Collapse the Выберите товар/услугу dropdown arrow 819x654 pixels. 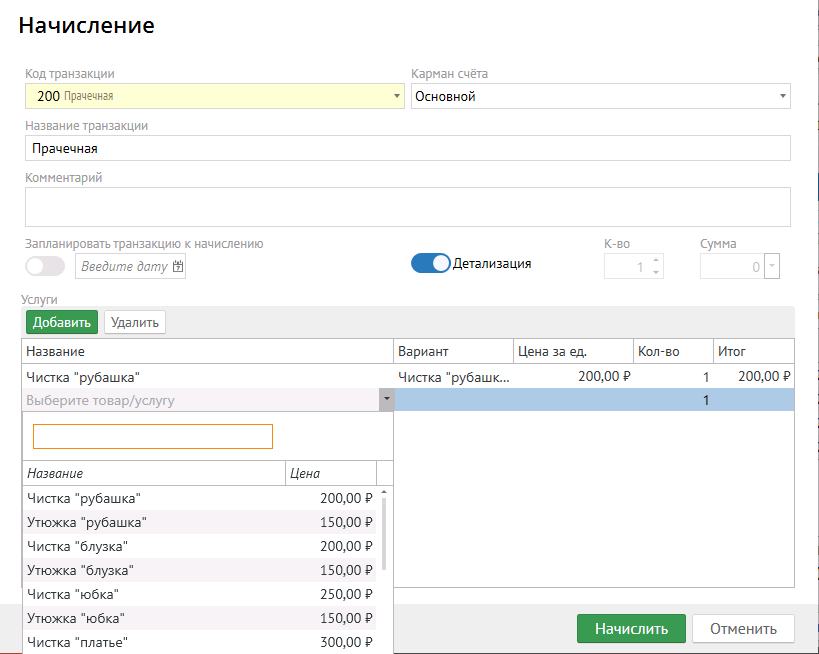[385, 401]
